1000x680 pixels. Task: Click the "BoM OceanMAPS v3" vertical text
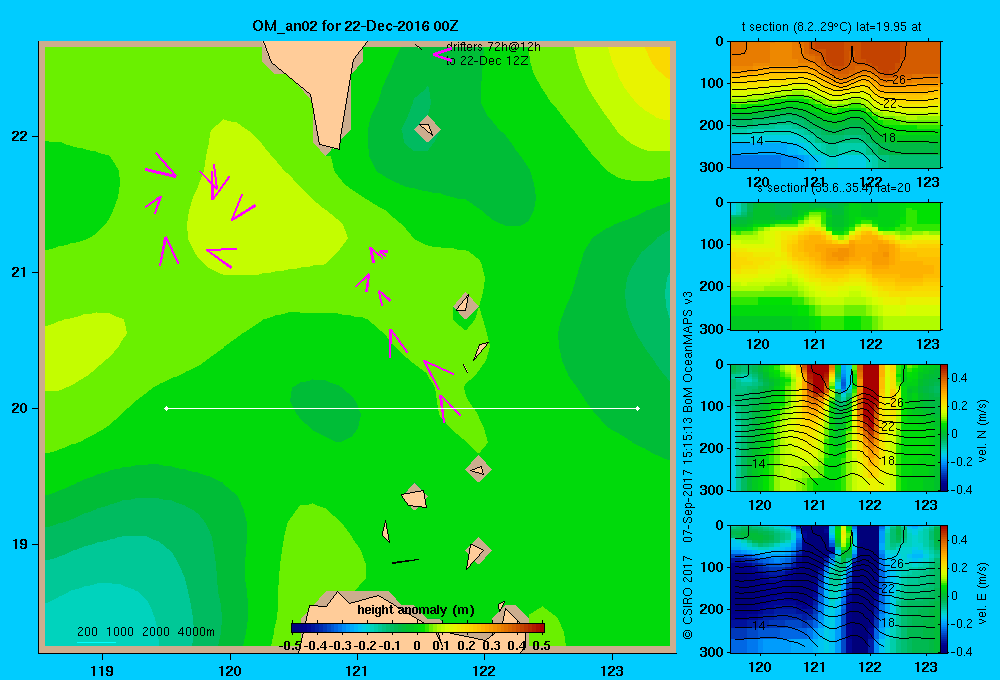tap(688, 352)
